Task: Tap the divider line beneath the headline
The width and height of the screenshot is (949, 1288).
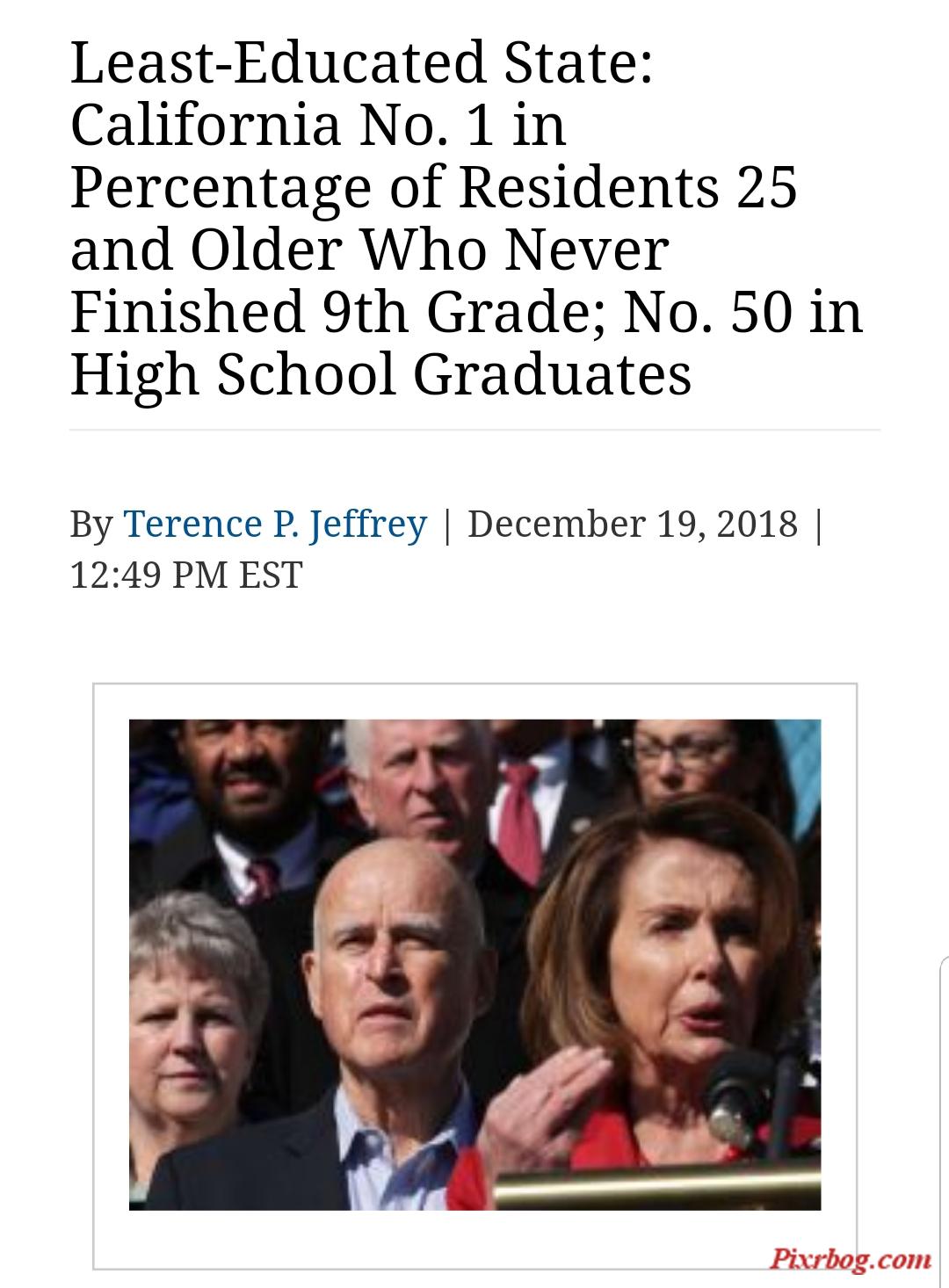Action: point(474,430)
